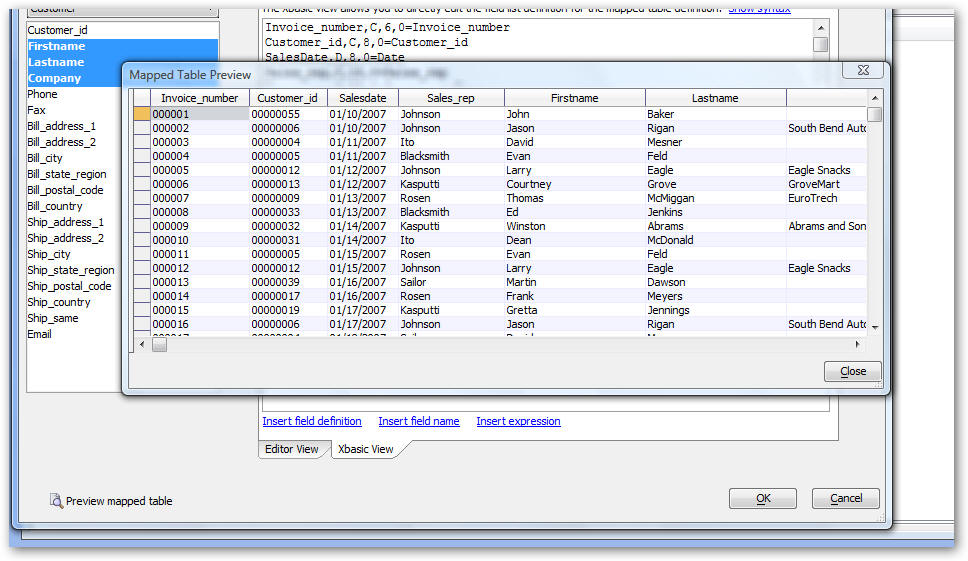Select Ship_address_2 in the field list
968x561 pixels.
coord(74,239)
